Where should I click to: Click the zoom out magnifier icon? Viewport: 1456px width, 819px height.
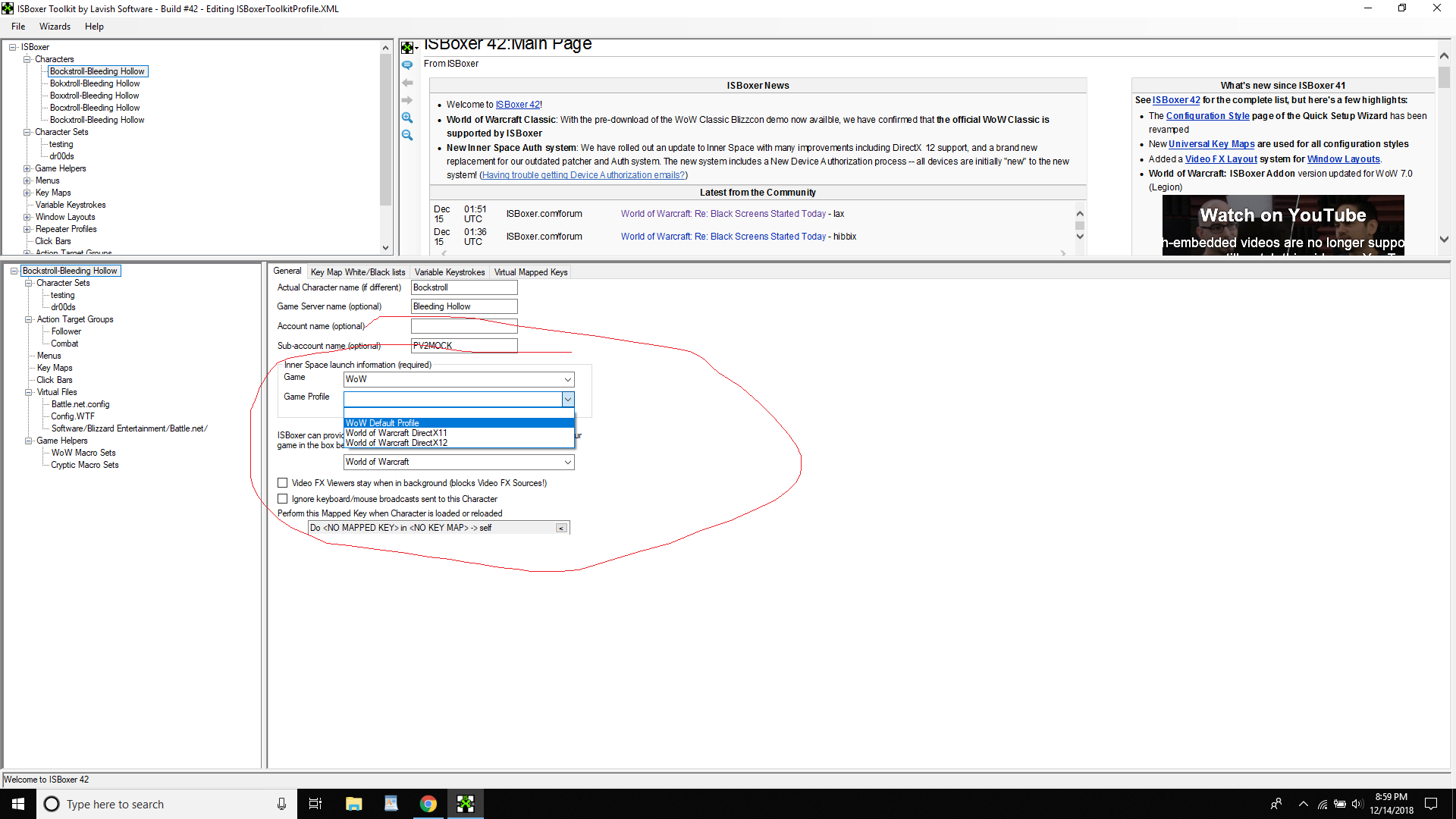407,135
